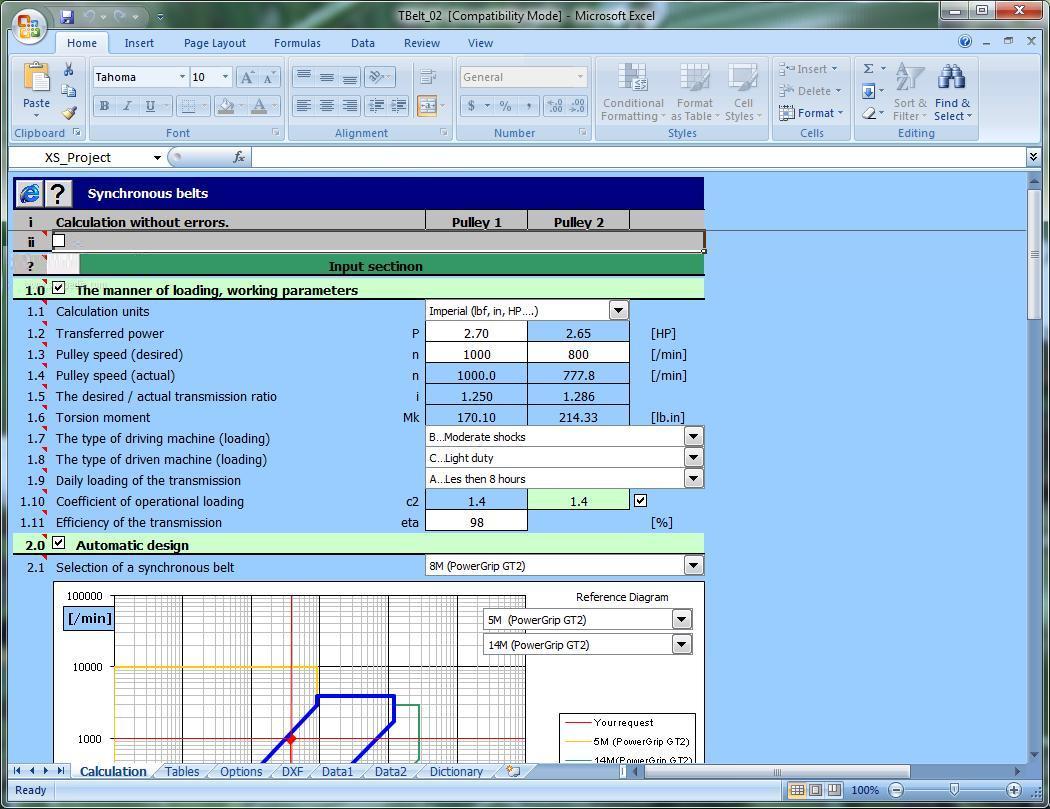Open Sort & Filter menu

(910, 92)
